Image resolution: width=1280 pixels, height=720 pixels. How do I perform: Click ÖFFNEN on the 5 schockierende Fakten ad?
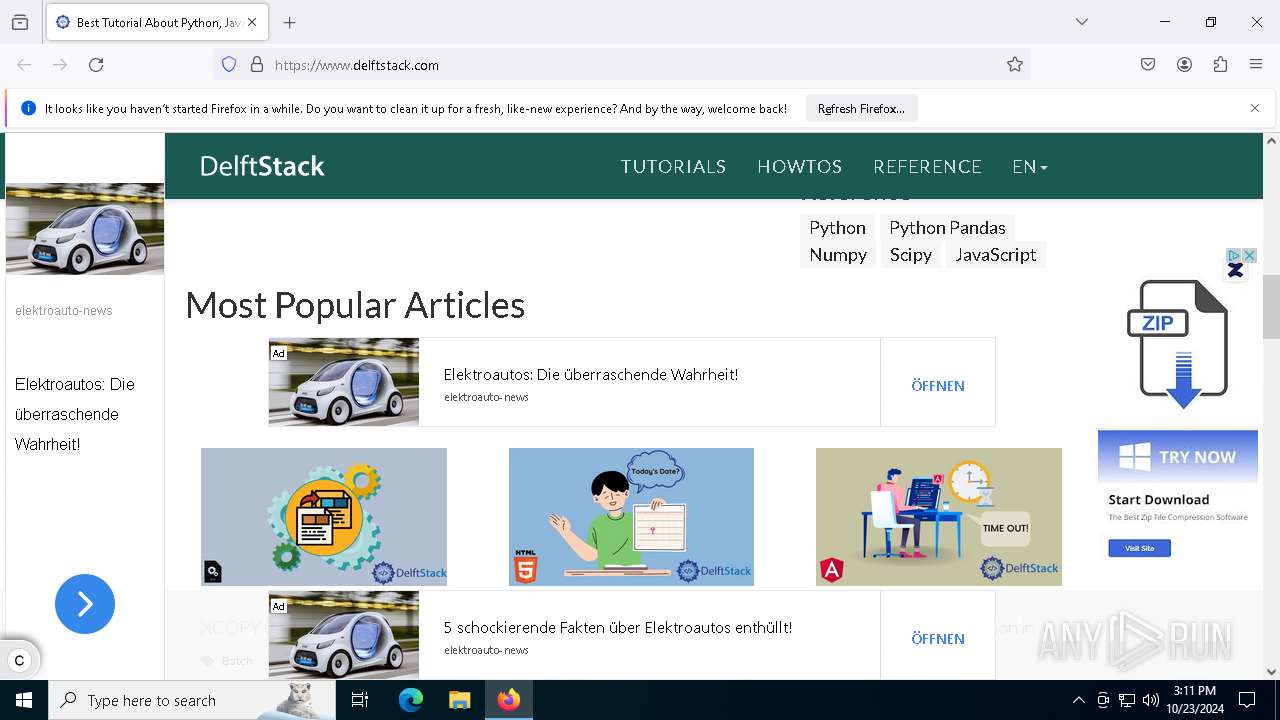coord(938,638)
